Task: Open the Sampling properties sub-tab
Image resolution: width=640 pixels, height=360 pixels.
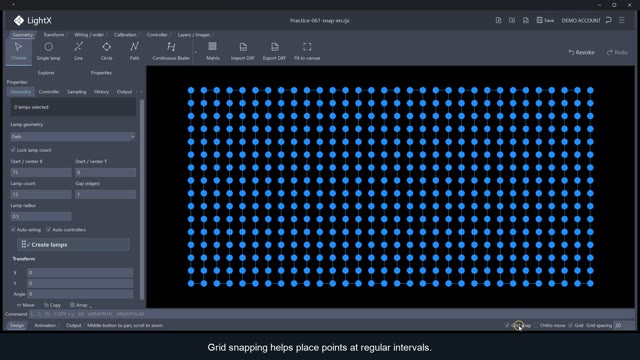Action: 77,92
